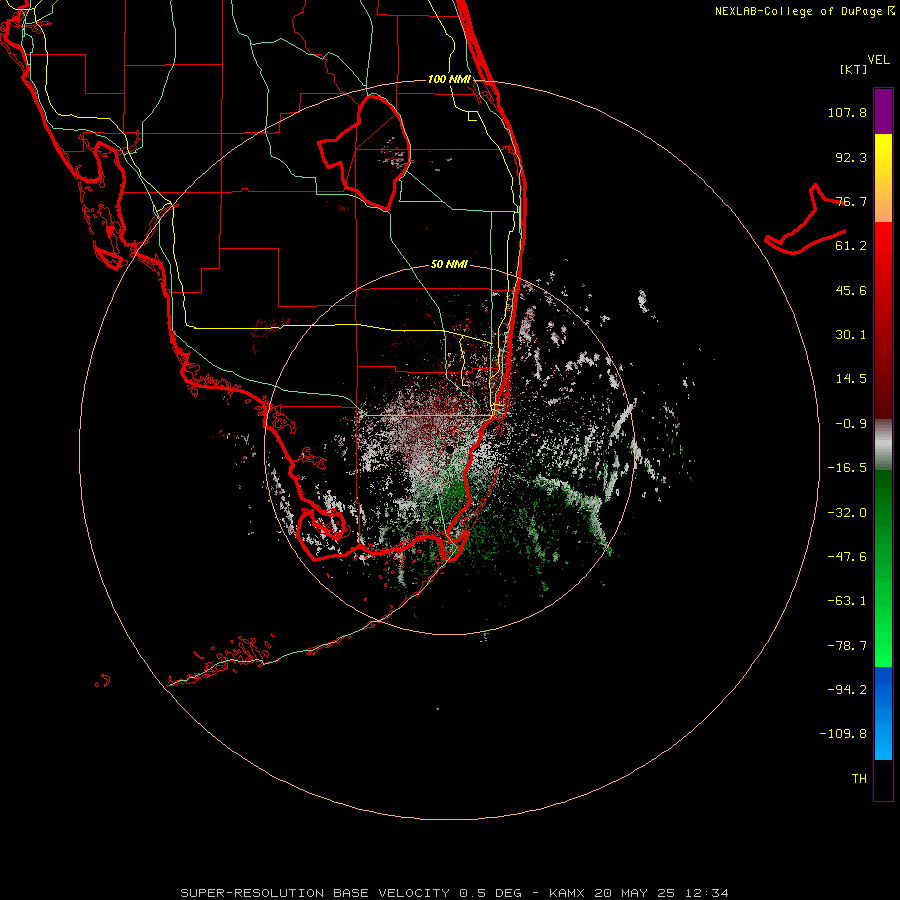Select the 30.1 legend value
This screenshot has width=900, height=900.
click(x=851, y=335)
